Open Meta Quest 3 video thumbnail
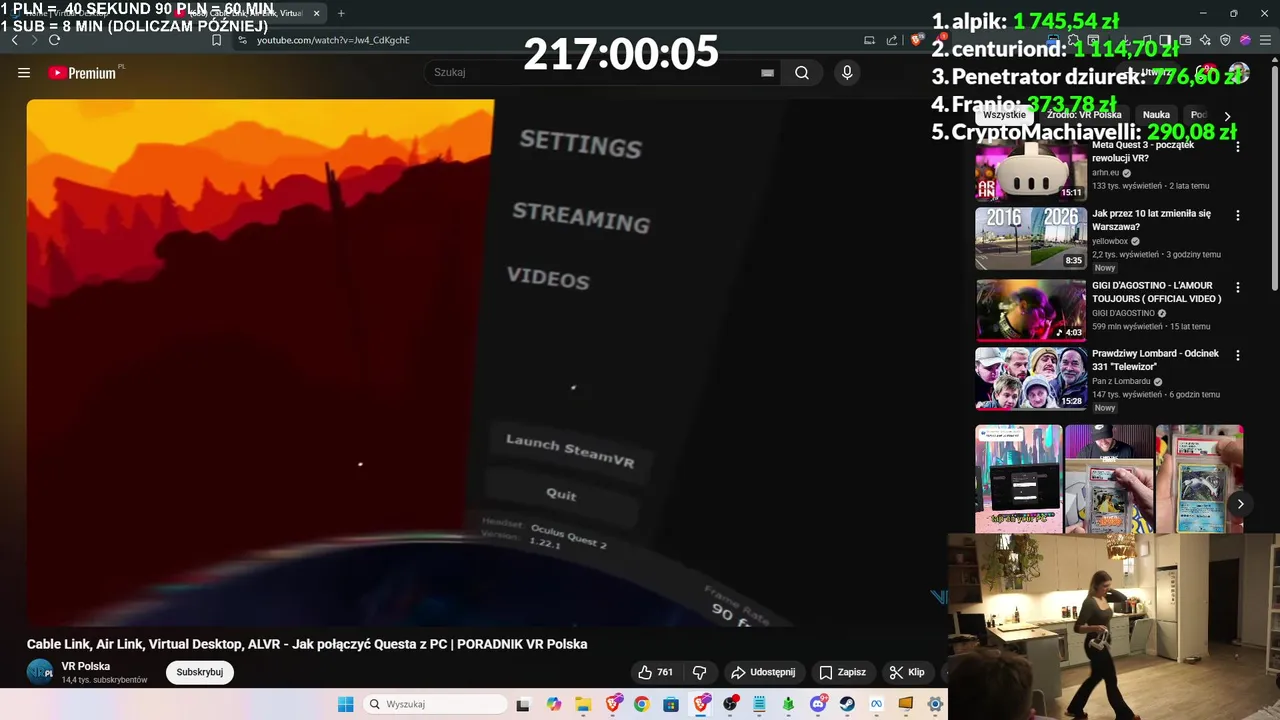Screen dimensions: 1280x720 point(1031,170)
